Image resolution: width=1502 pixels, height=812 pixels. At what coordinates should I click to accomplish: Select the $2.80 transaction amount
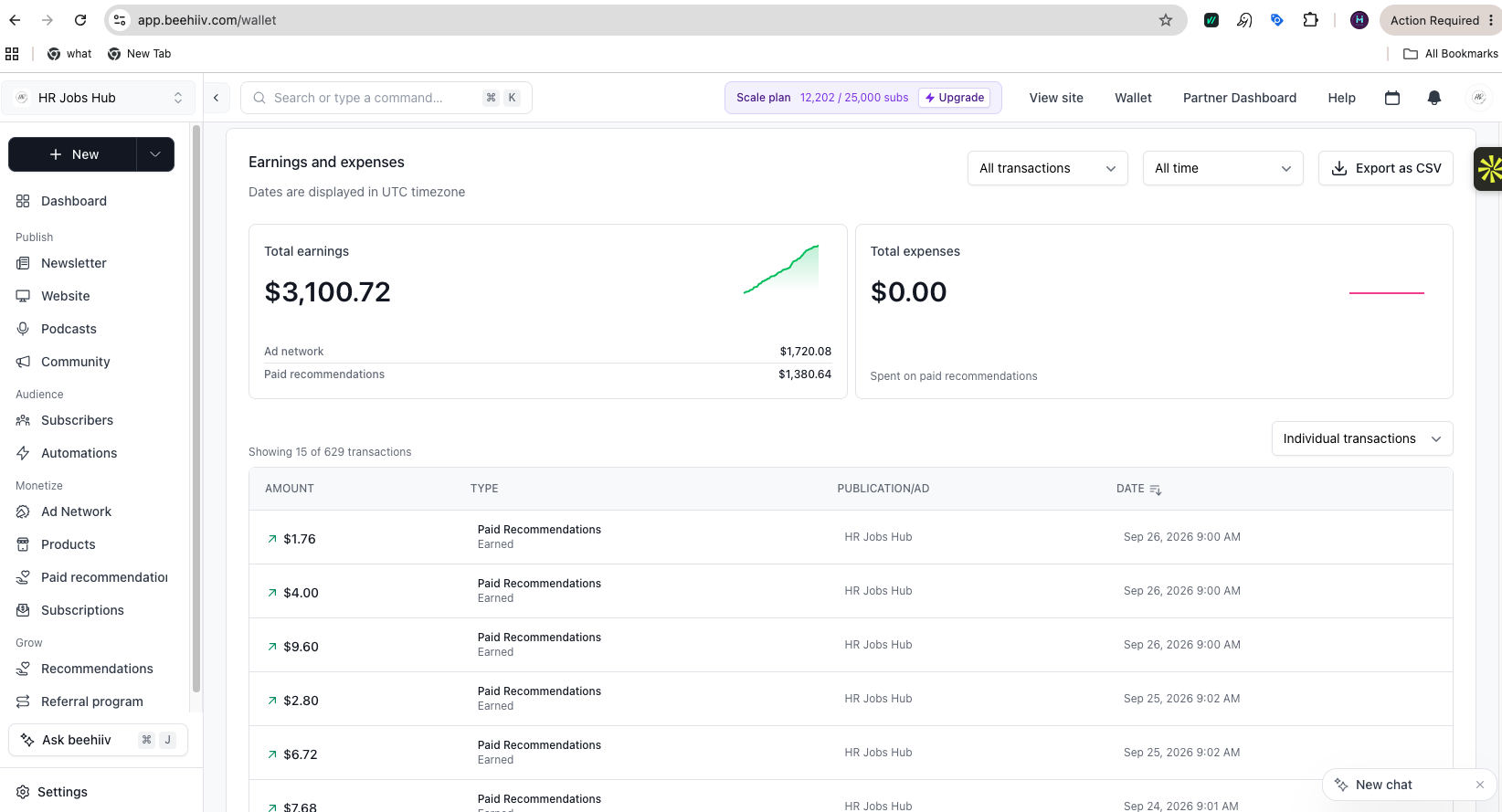[x=301, y=701]
